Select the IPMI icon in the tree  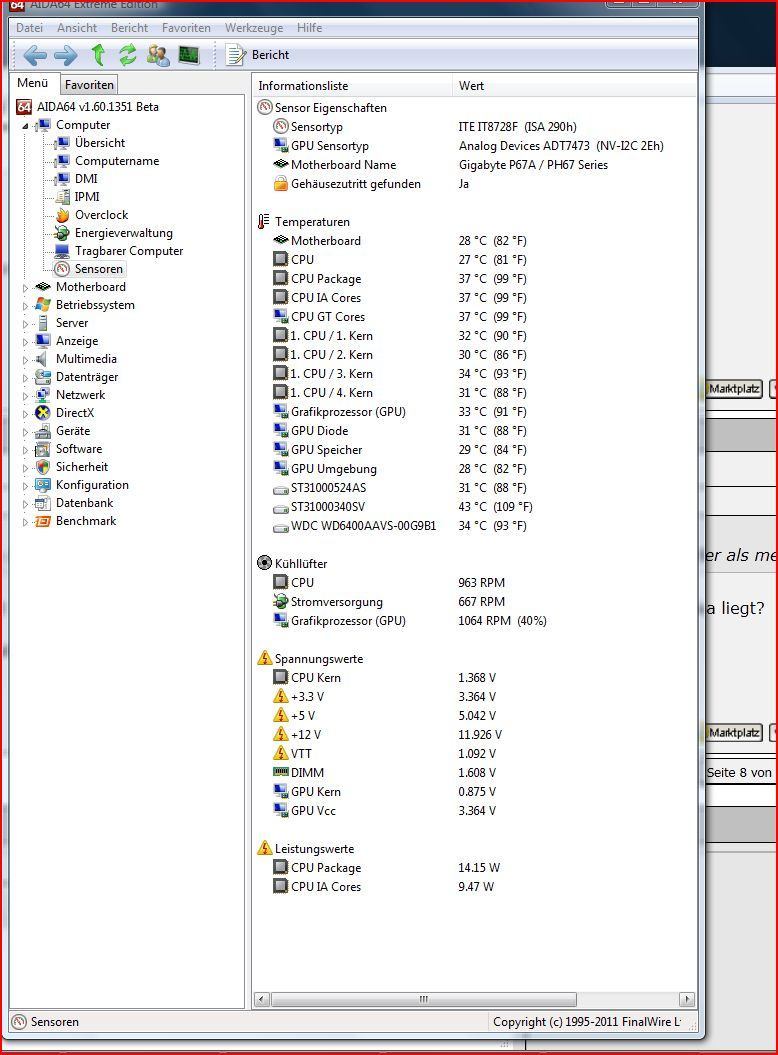[63, 196]
